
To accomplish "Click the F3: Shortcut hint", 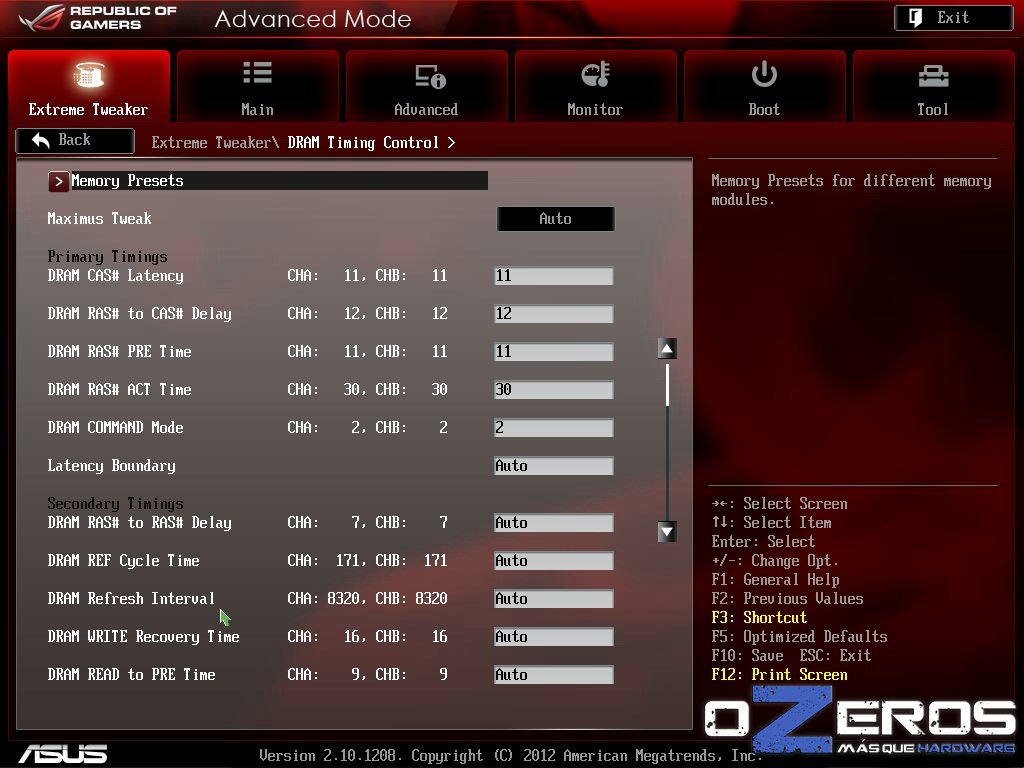I will point(759,617).
